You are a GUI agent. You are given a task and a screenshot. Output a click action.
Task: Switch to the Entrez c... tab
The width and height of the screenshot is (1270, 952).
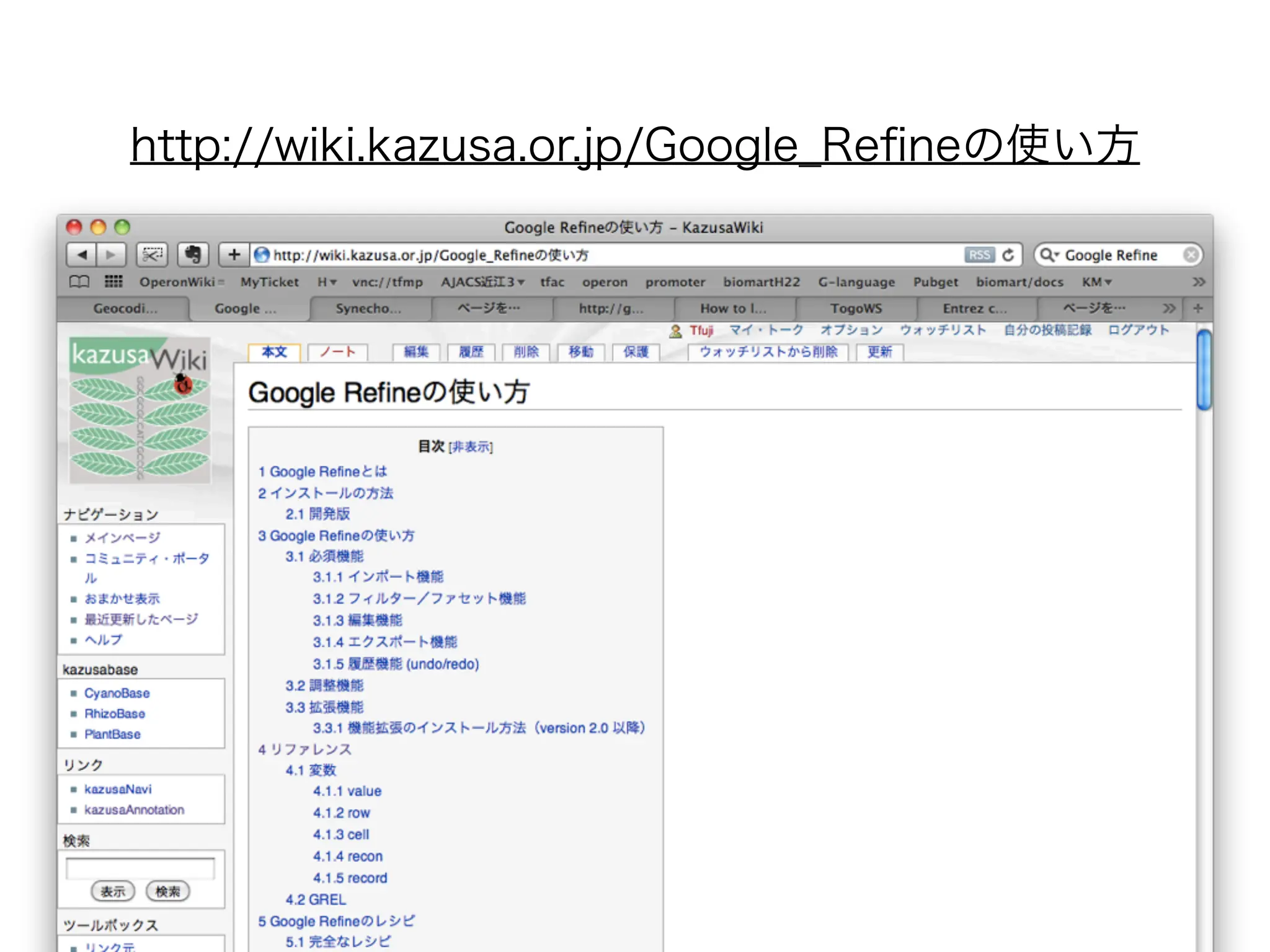[974, 308]
